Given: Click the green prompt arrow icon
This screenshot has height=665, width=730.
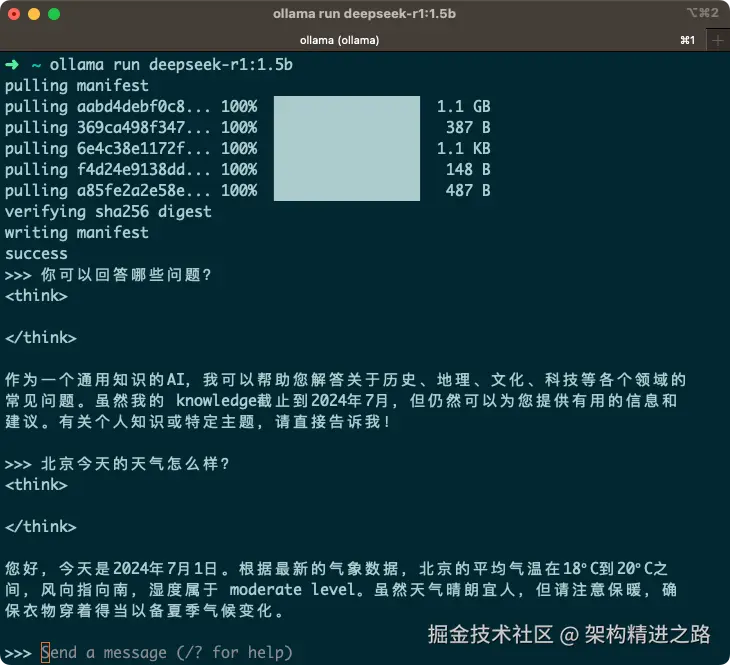Looking at the screenshot, I should click(x=12, y=64).
